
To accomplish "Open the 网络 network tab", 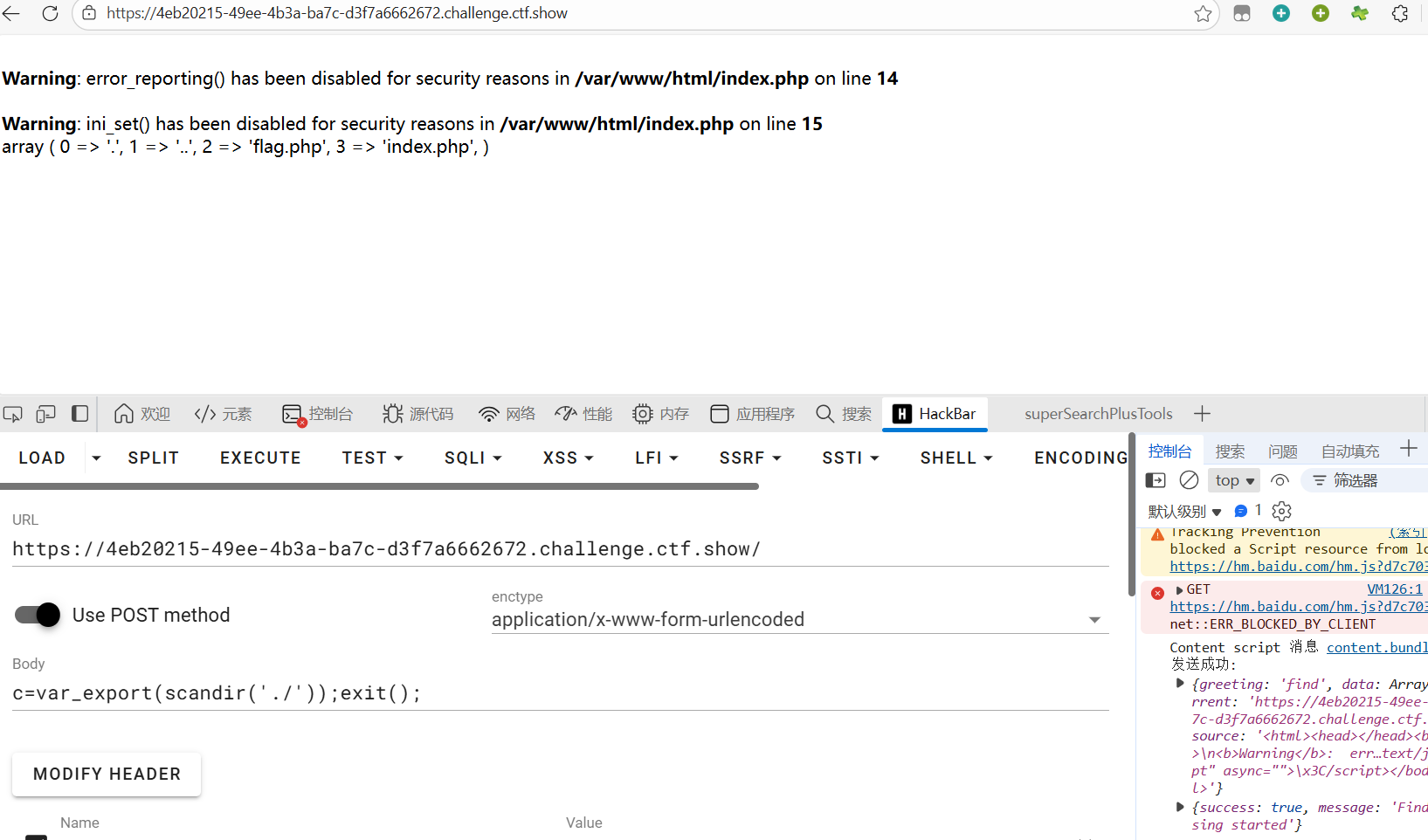I will point(507,414).
